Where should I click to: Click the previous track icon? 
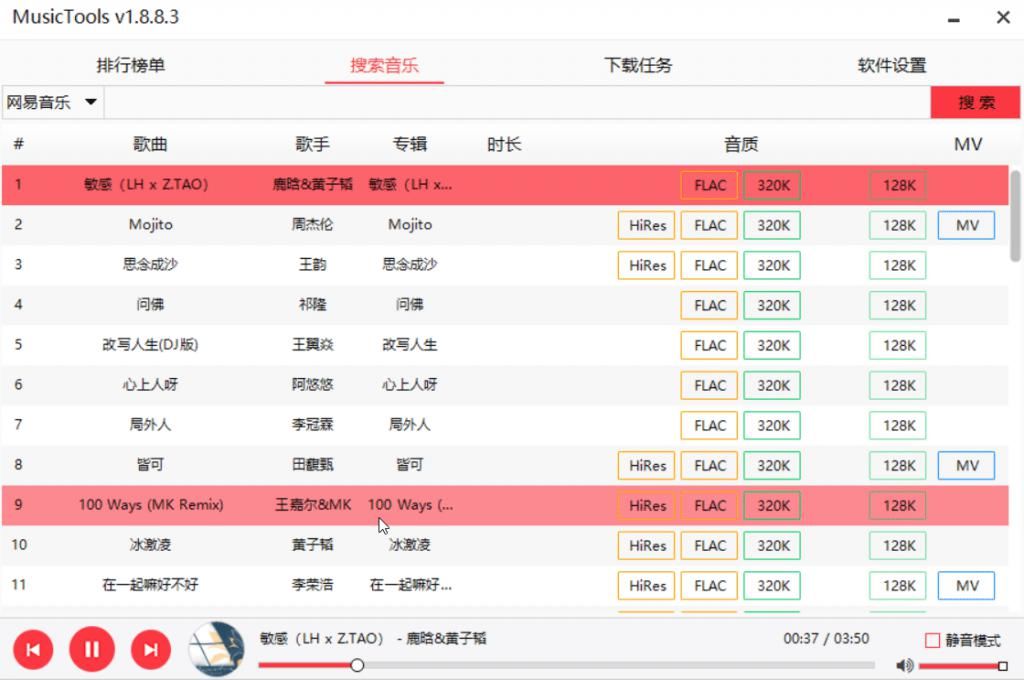point(33,649)
